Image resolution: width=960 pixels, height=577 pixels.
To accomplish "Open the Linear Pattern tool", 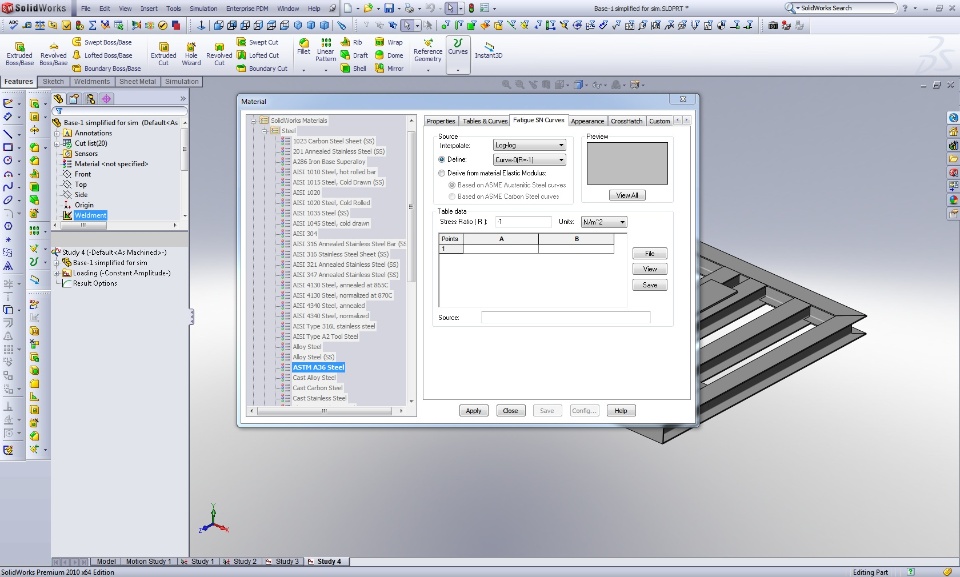I will click(x=326, y=50).
